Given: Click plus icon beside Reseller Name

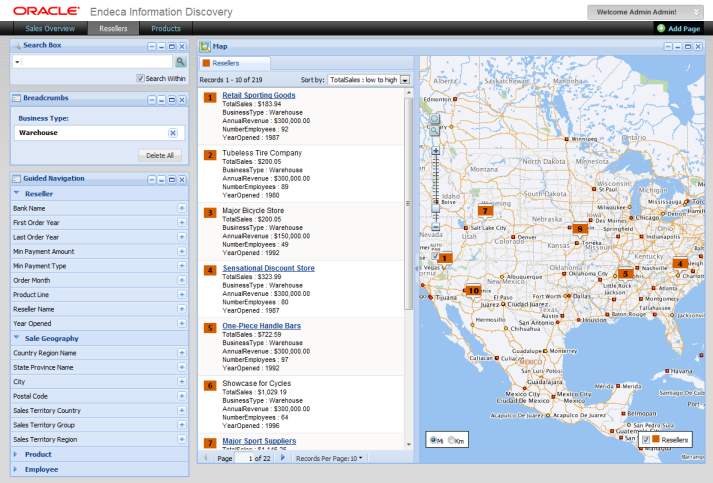Looking at the screenshot, I should 181,309.
